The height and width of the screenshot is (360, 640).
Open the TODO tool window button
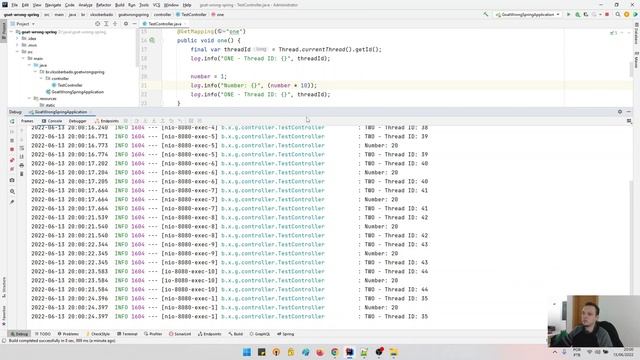tap(42, 334)
